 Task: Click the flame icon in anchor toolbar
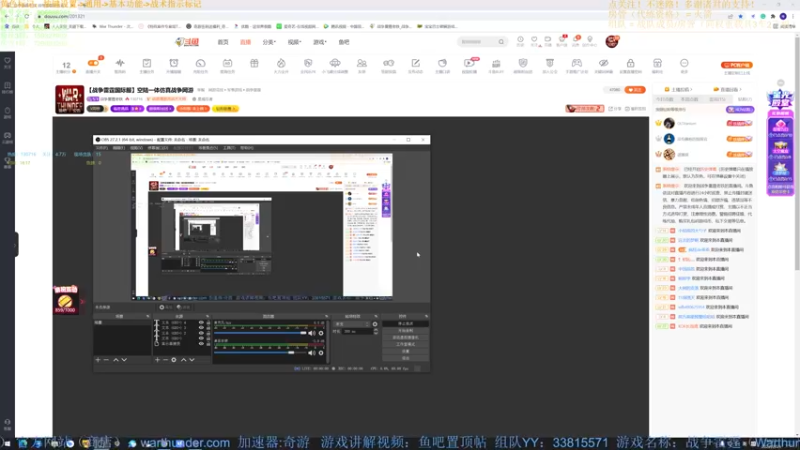click(281, 63)
